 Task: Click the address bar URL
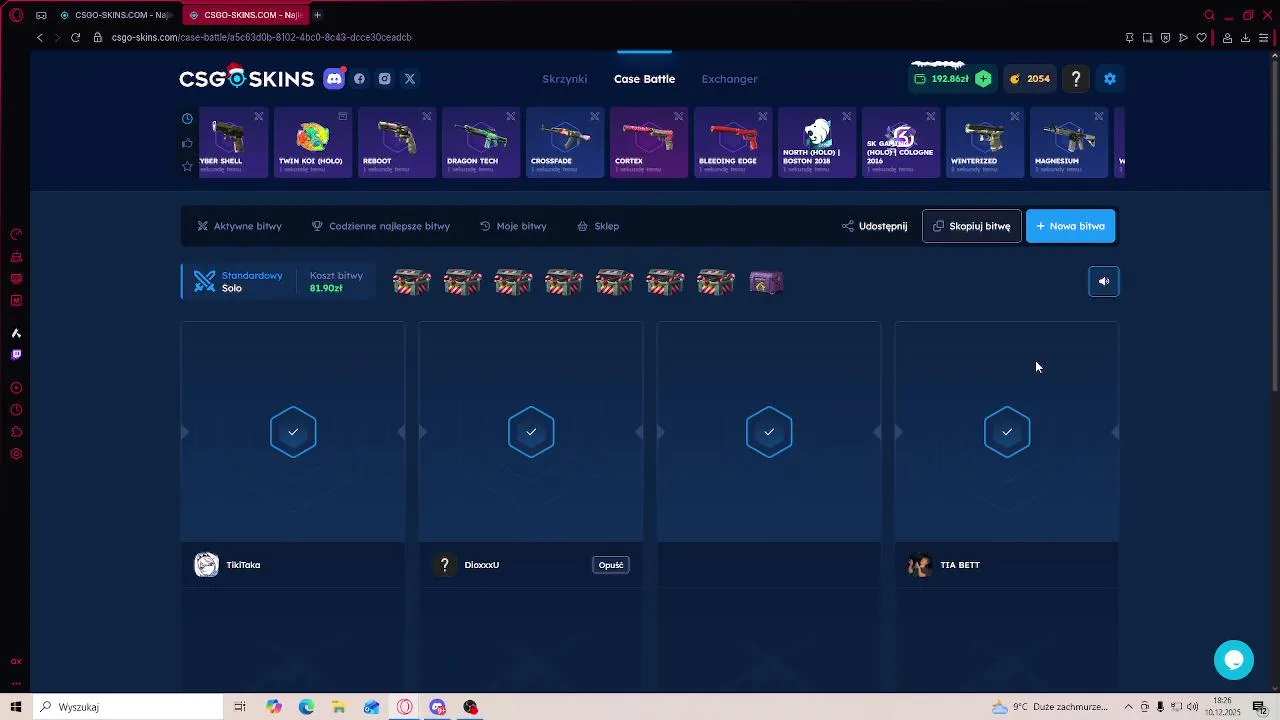tap(262, 37)
